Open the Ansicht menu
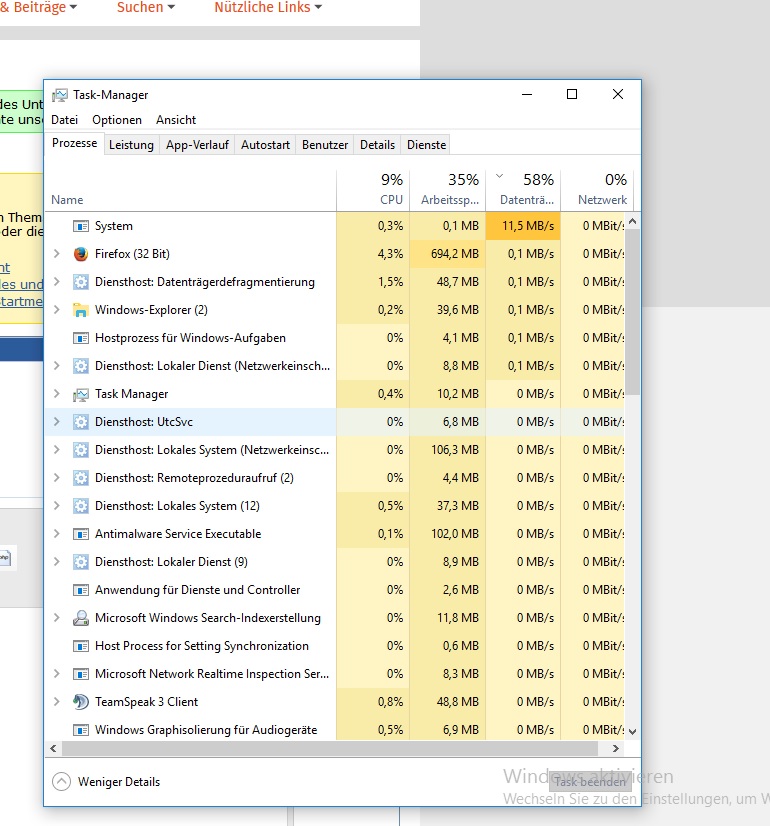This screenshot has width=770, height=826. click(x=176, y=120)
